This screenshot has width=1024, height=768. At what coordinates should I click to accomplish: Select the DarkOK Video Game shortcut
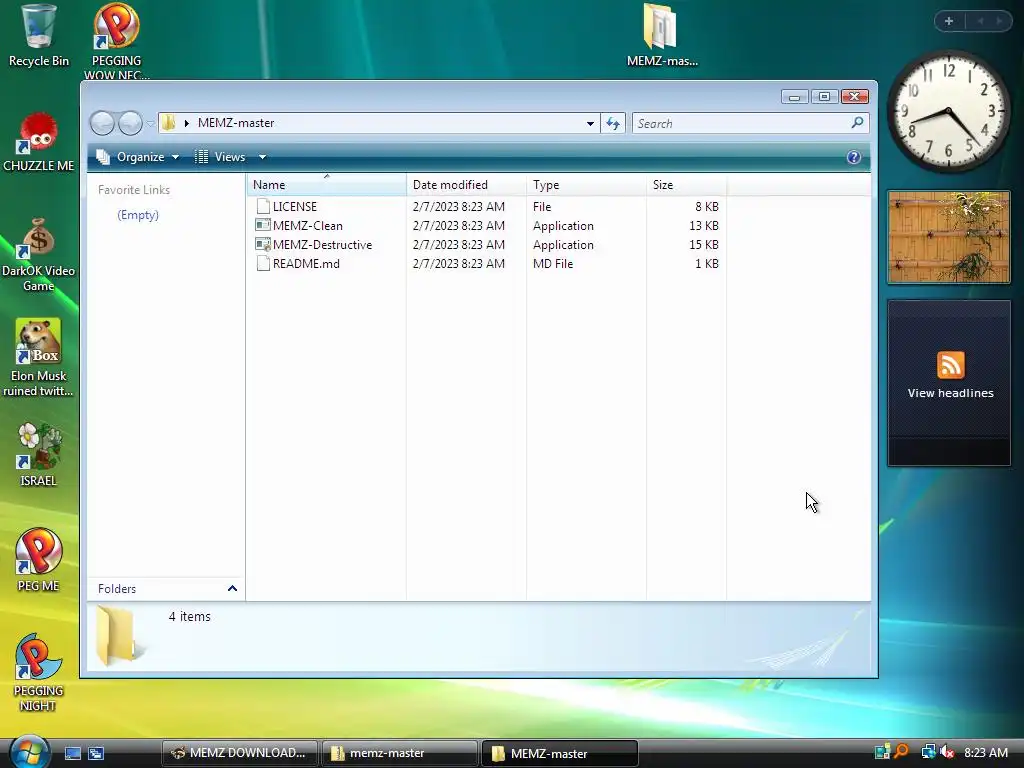pyautogui.click(x=39, y=255)
